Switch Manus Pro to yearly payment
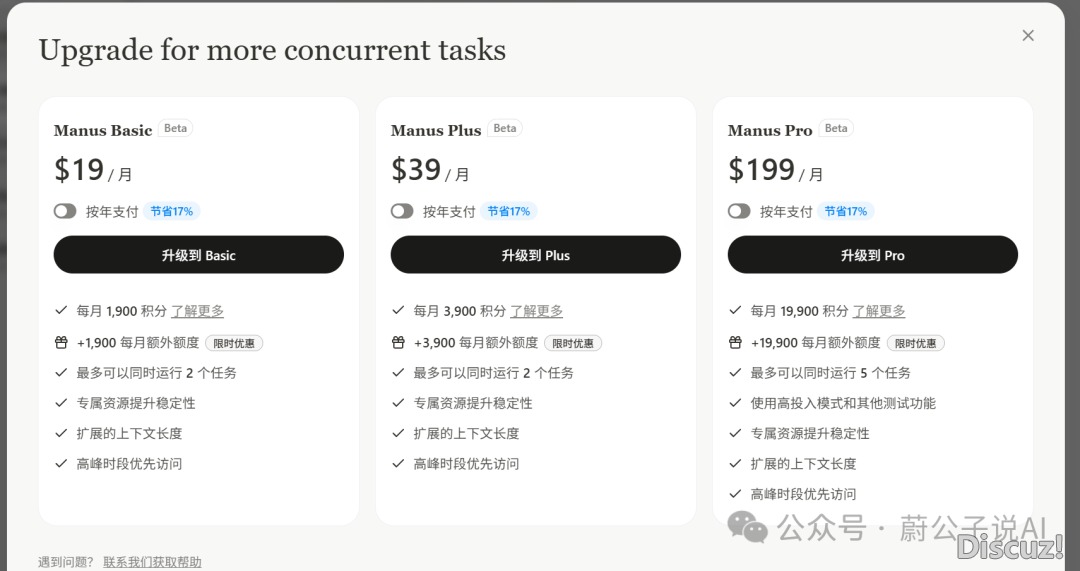 (739, 211)
